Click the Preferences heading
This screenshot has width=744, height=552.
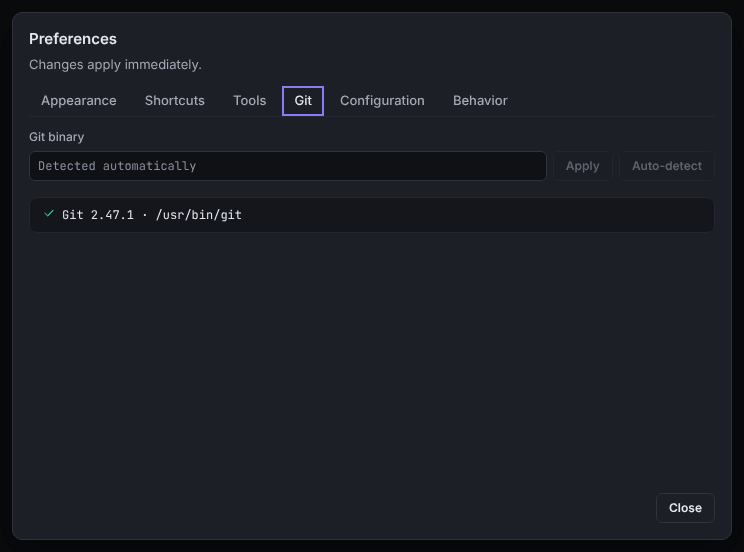coord(73,39)
